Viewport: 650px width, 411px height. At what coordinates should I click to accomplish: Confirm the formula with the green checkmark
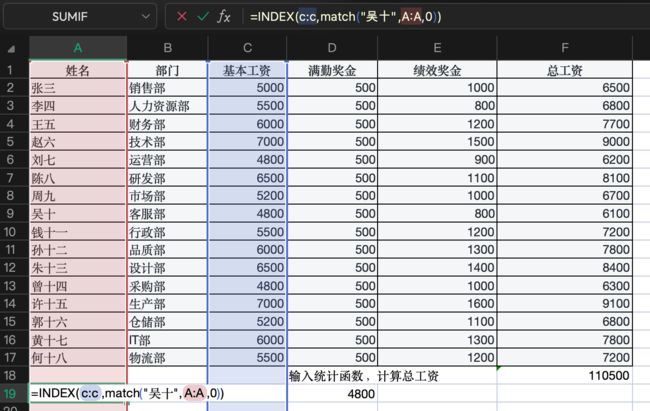(x=203, y=17)
